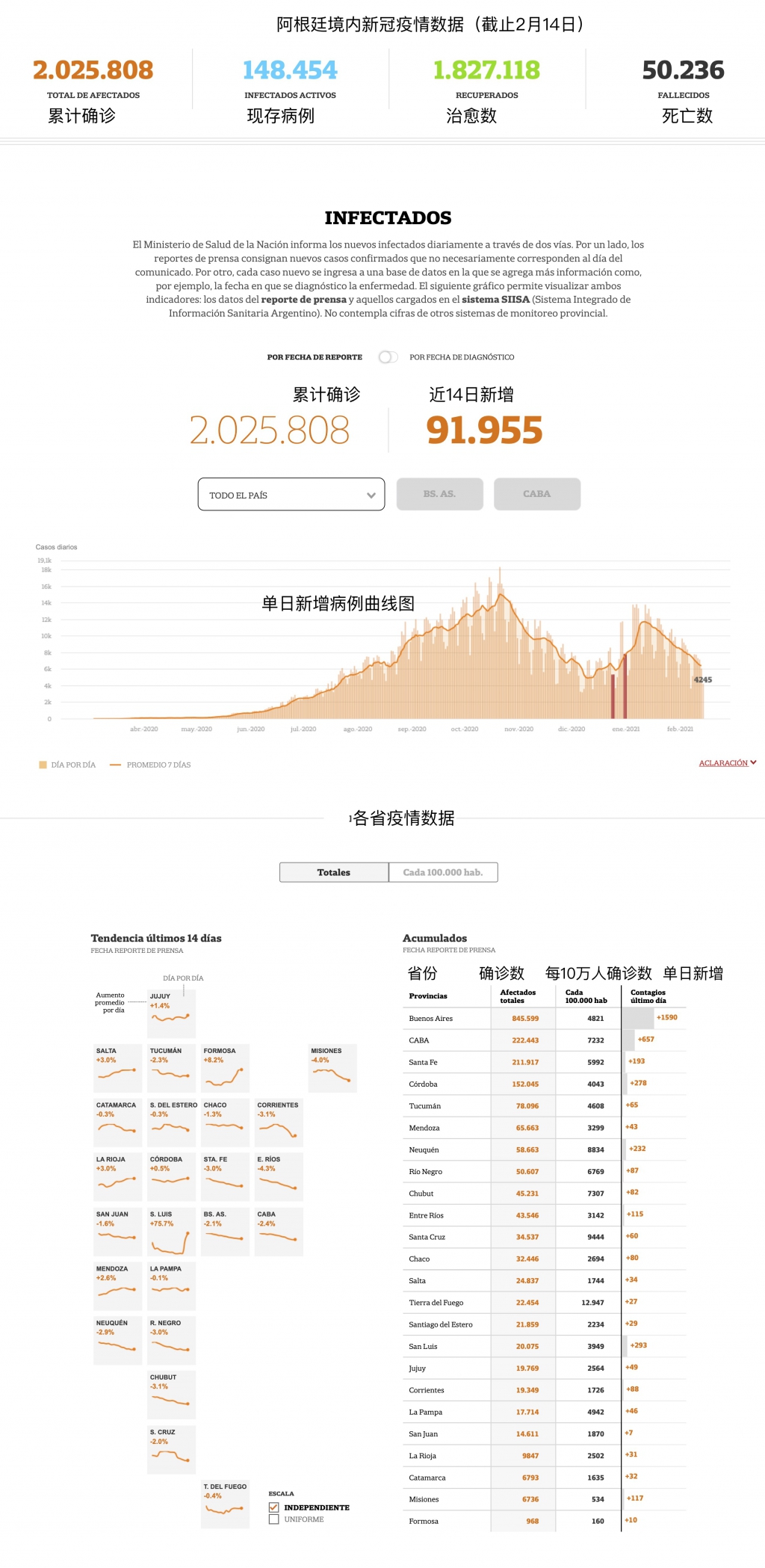Click the BS. AS. filter button
This screenshot has height=1568, width=765.
pos(439,494)
